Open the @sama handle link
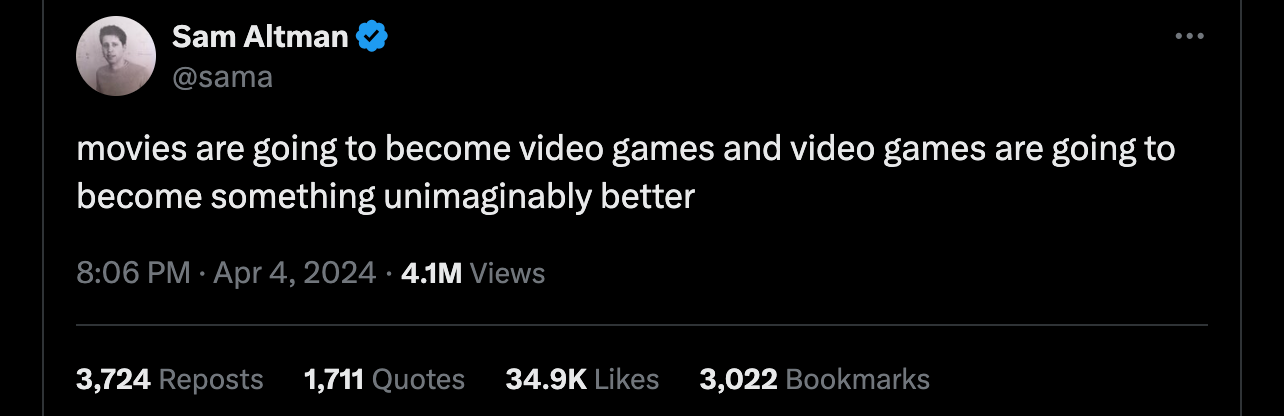The image size is (1284, 416). 223,76
